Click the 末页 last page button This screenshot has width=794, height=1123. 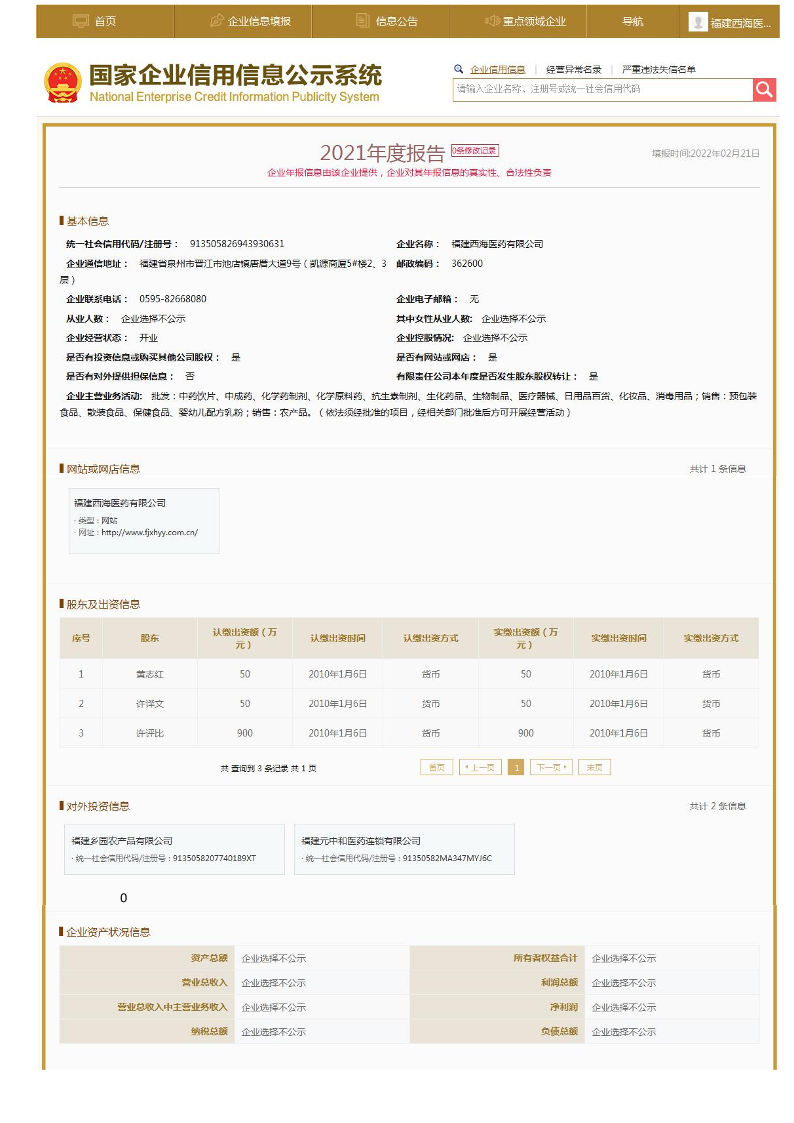coord(594,767)
